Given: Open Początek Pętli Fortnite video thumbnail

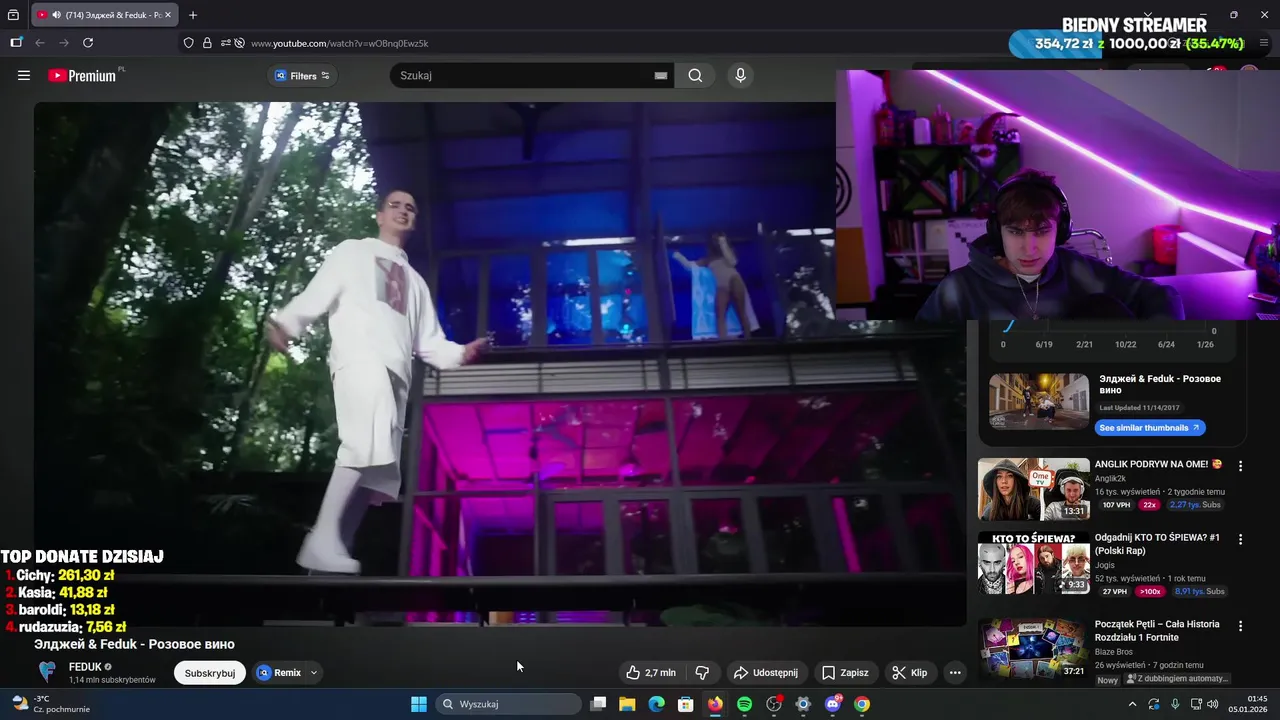Looking at the screenshot, I should [x=1033, y=649].
